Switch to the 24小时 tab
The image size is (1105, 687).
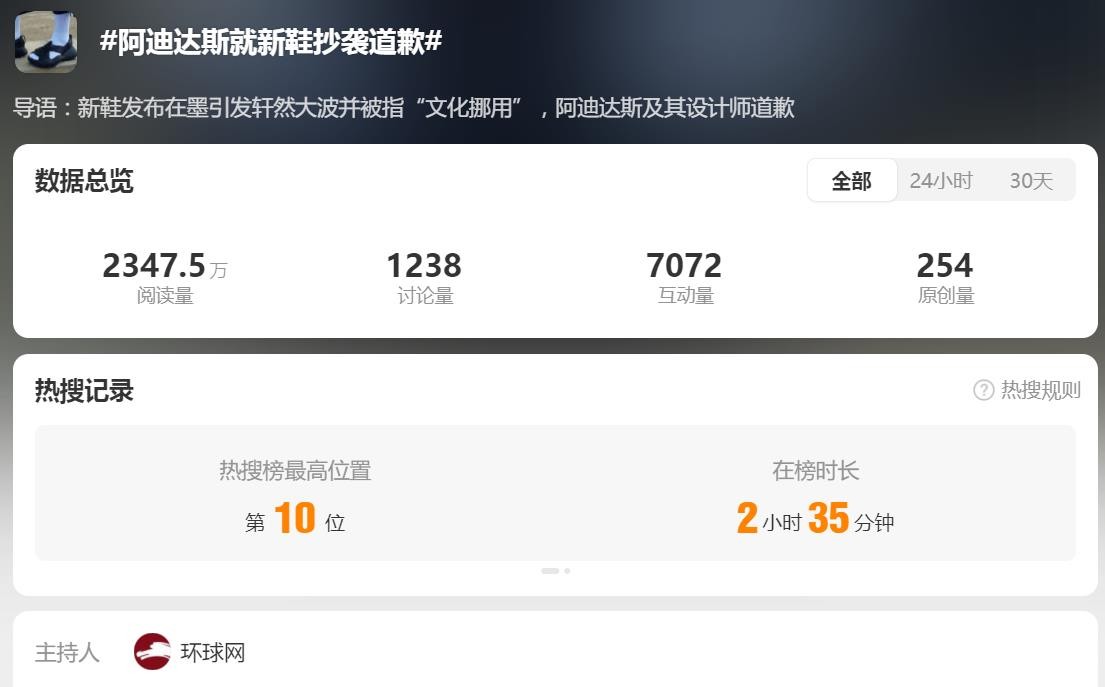[x=941, y=180]
